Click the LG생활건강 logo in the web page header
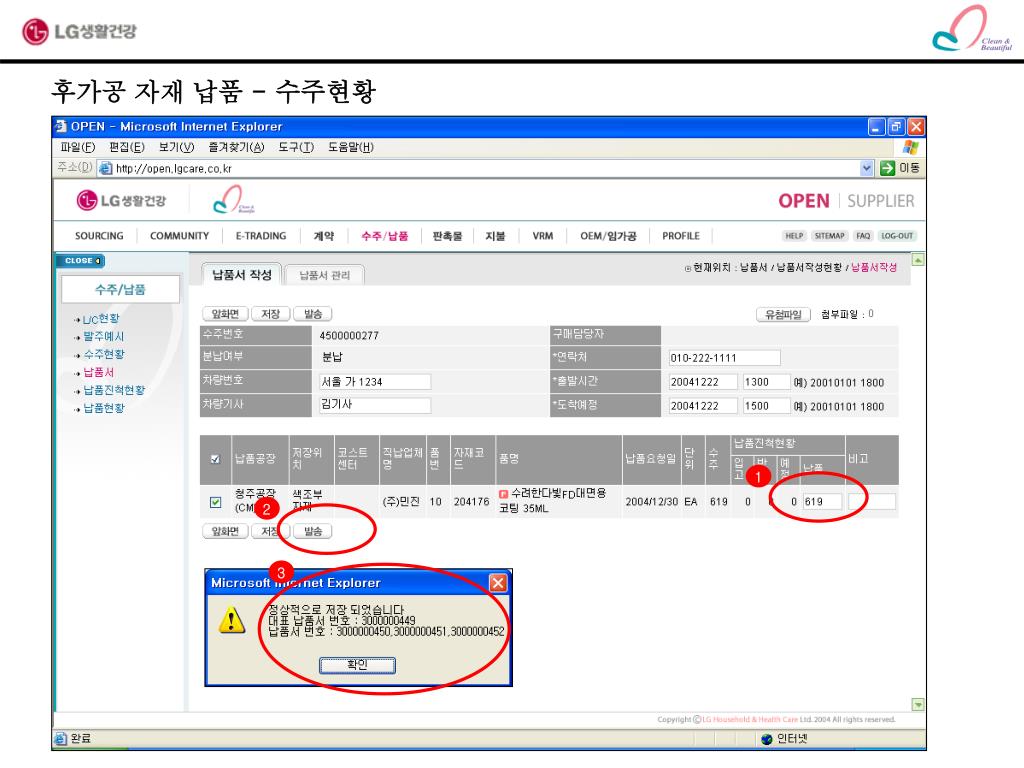 coord(121,200)
